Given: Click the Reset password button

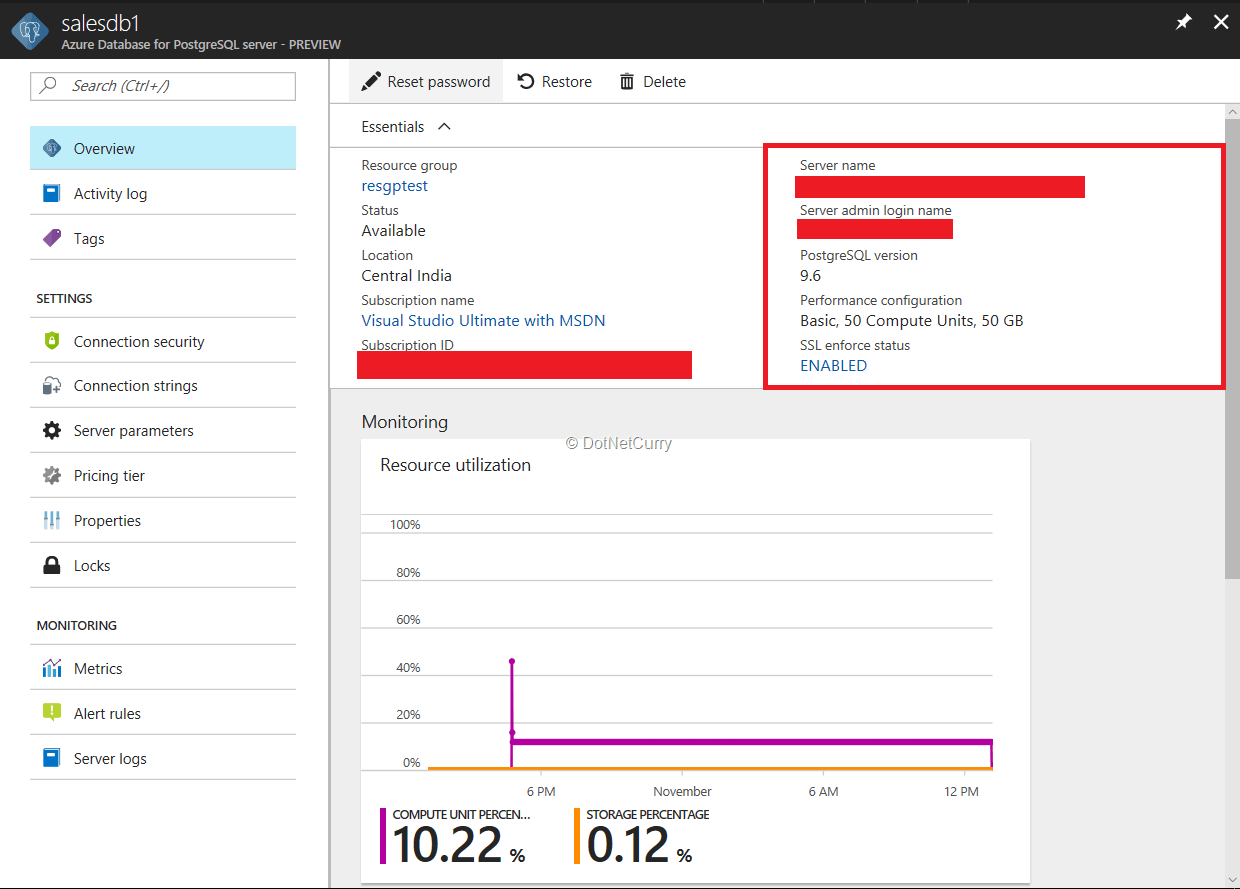Looking at the screenshot, I should 426,81.
